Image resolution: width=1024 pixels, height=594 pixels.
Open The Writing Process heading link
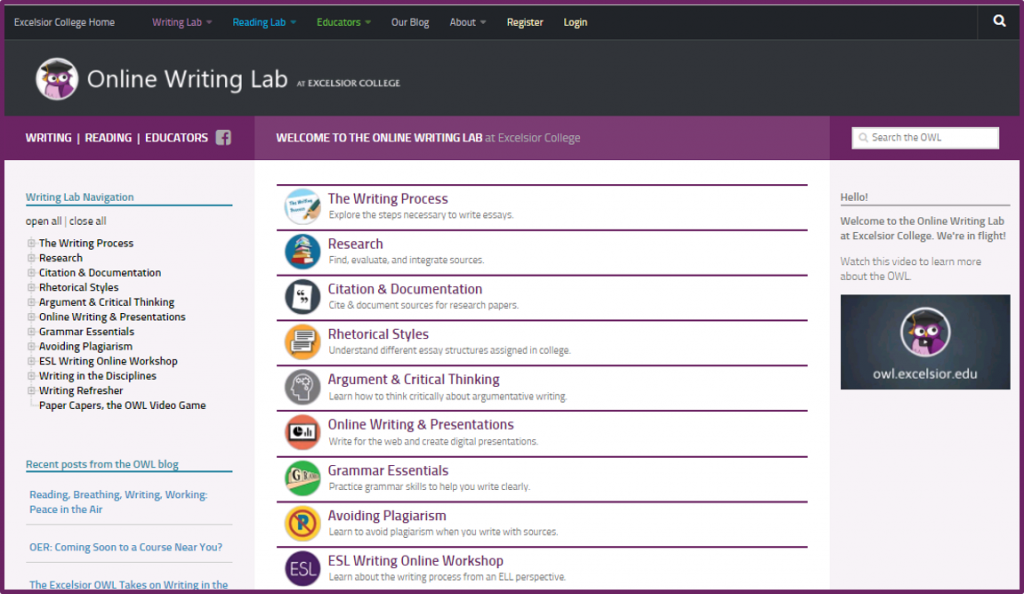point(387,198)
